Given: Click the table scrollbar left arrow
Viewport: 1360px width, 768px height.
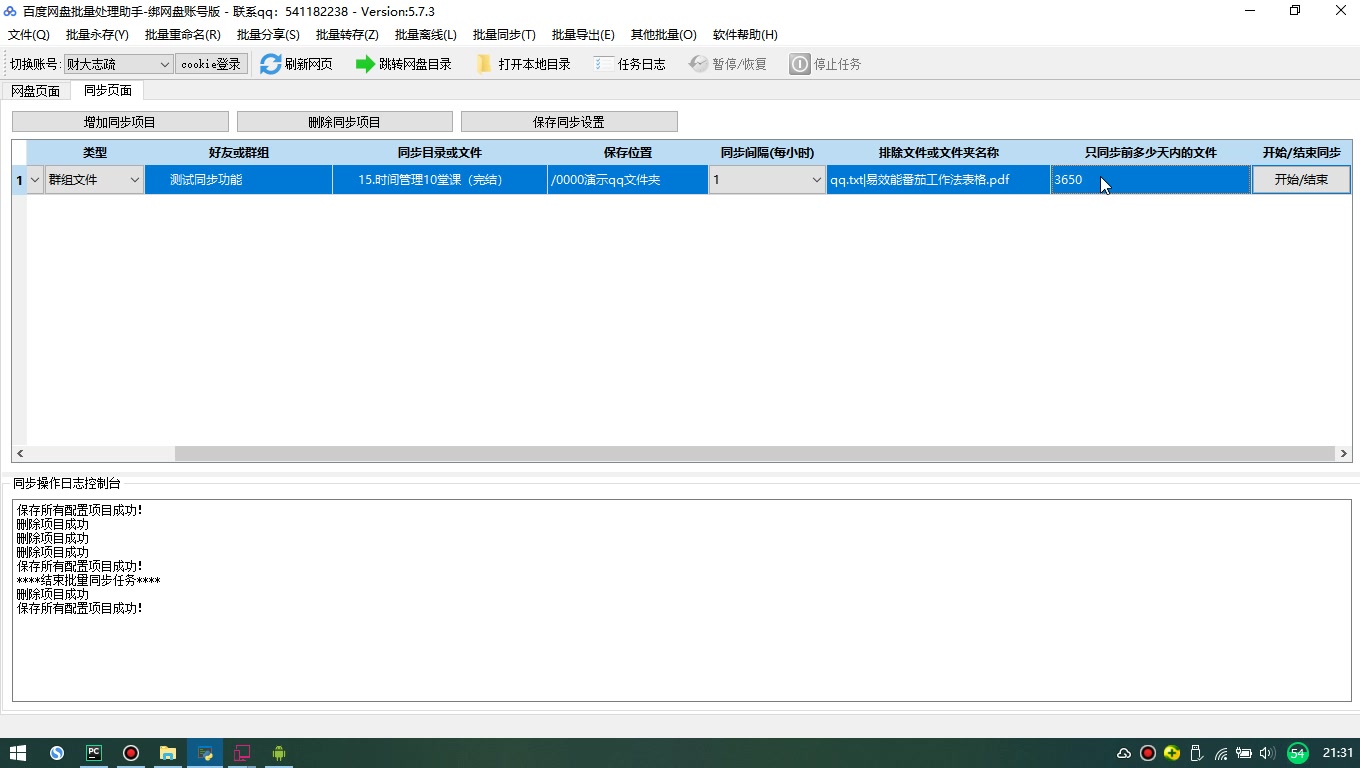Looking at the screenshot, I should point(19,454).
